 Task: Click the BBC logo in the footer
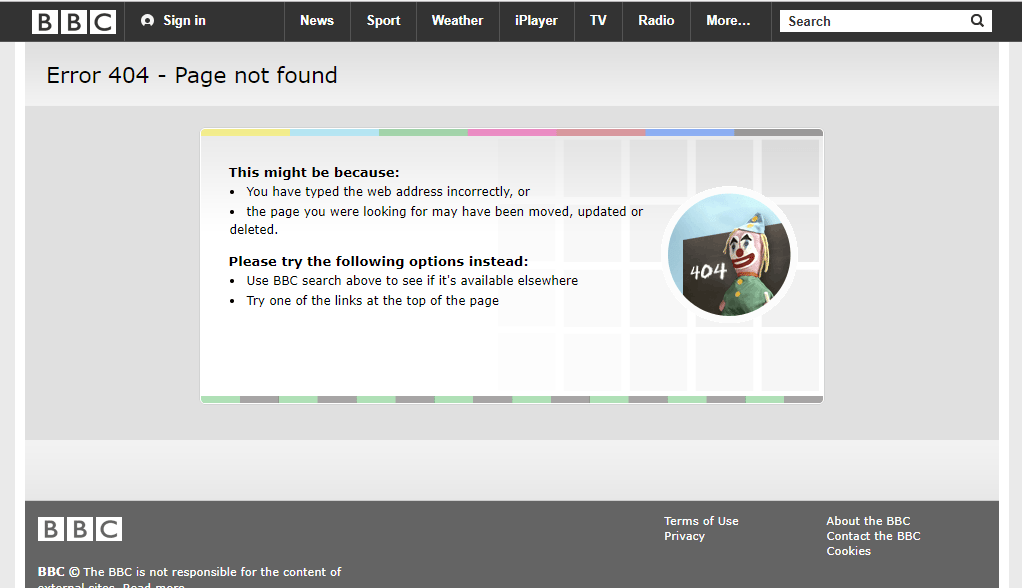click(x=80, y=529)
